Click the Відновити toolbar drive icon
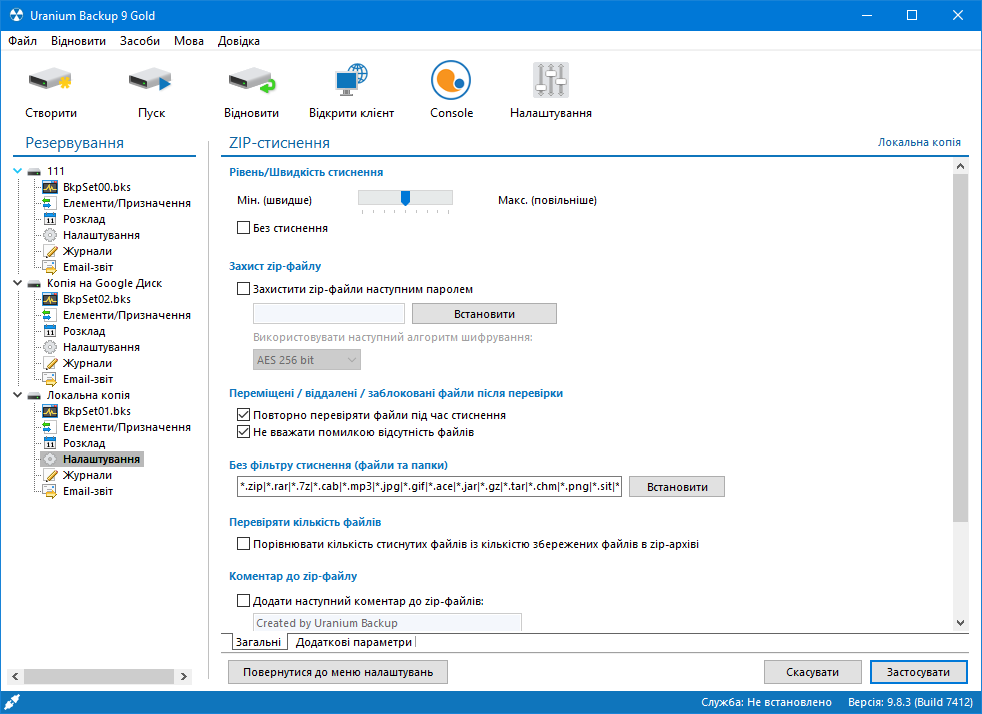This screenshot has width=982, height=714. [252, 80]
